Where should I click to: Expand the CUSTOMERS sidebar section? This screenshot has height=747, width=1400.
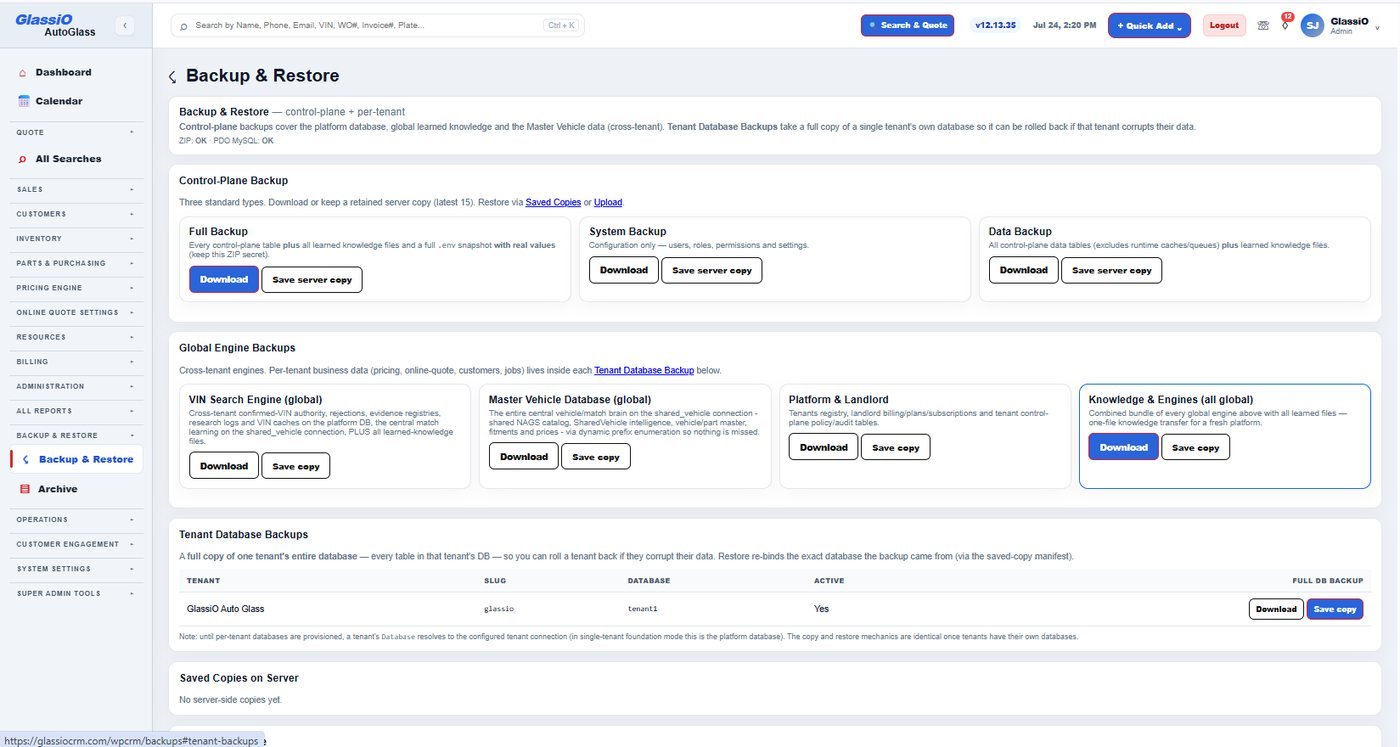pos(74,214)
